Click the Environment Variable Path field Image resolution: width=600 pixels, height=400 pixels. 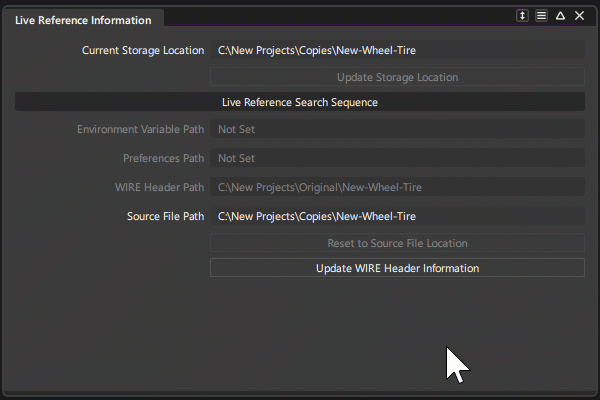pyautogui.click(x=397, y=129)
